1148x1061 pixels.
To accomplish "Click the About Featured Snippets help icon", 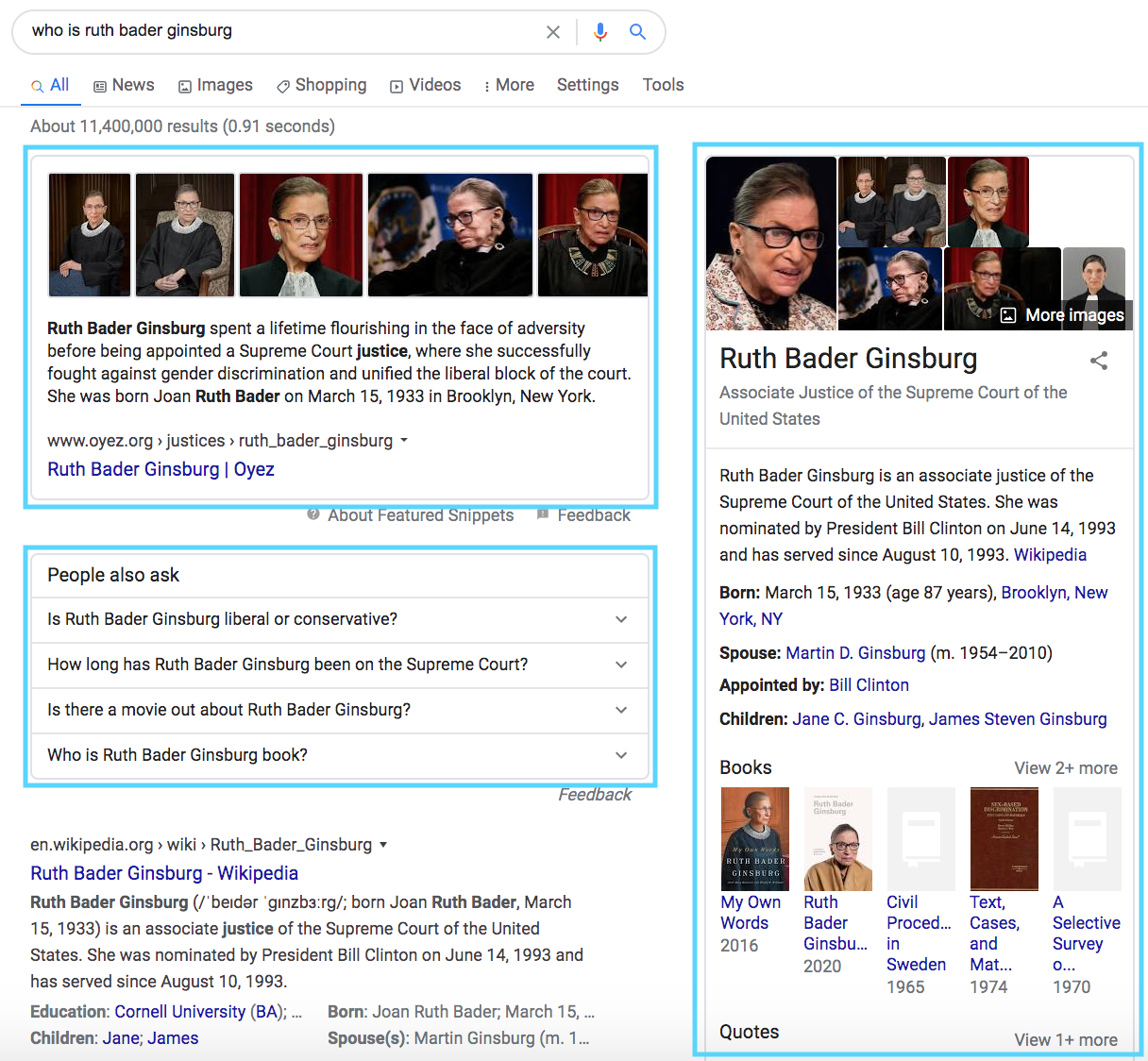I will click(313, 514).
